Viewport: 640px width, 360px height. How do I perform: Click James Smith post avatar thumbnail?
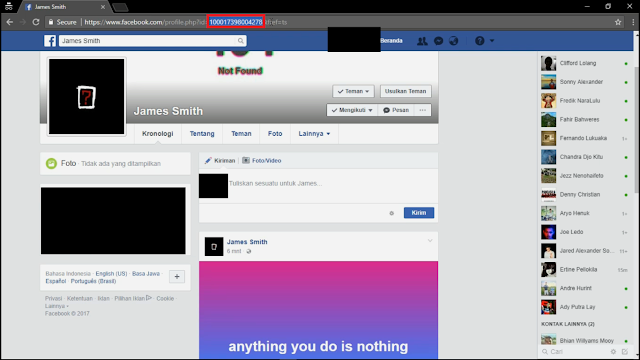click(214, 247)
